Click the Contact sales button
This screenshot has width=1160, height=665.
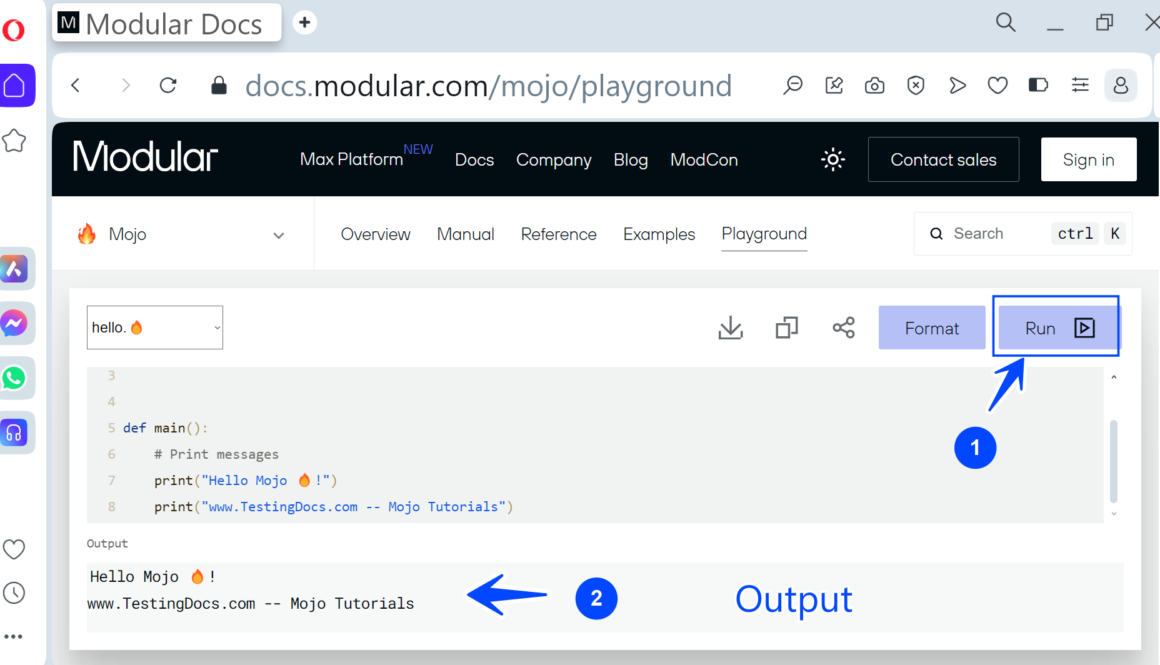943,160
